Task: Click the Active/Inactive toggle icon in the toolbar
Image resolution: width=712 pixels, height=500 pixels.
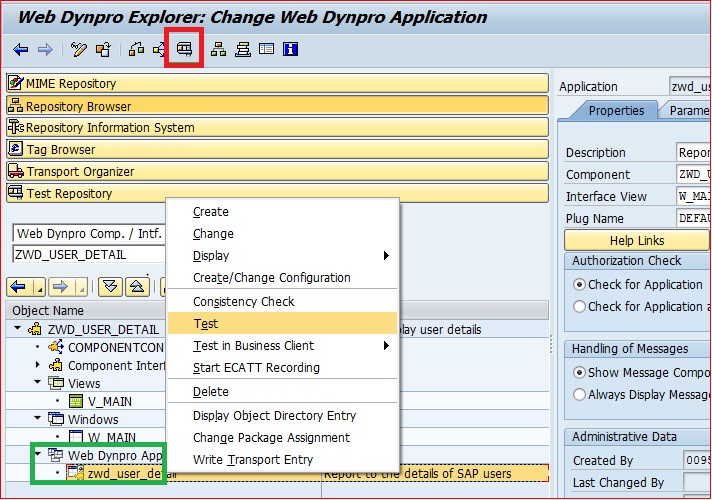Action: coord(103,49)
